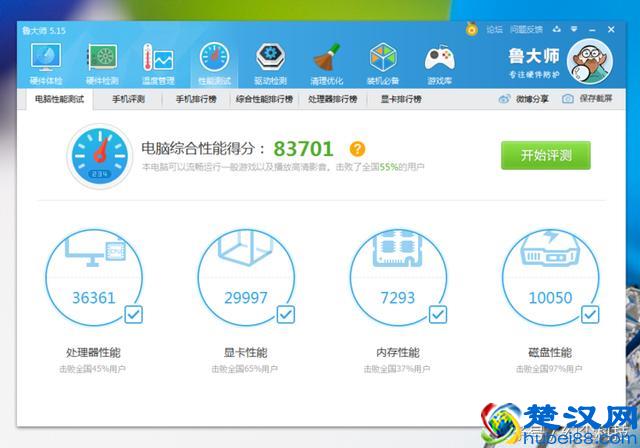Open 驱动检测 driver detection icon
640x448 pixels.
pyautogui.click(x=270, y=63)
